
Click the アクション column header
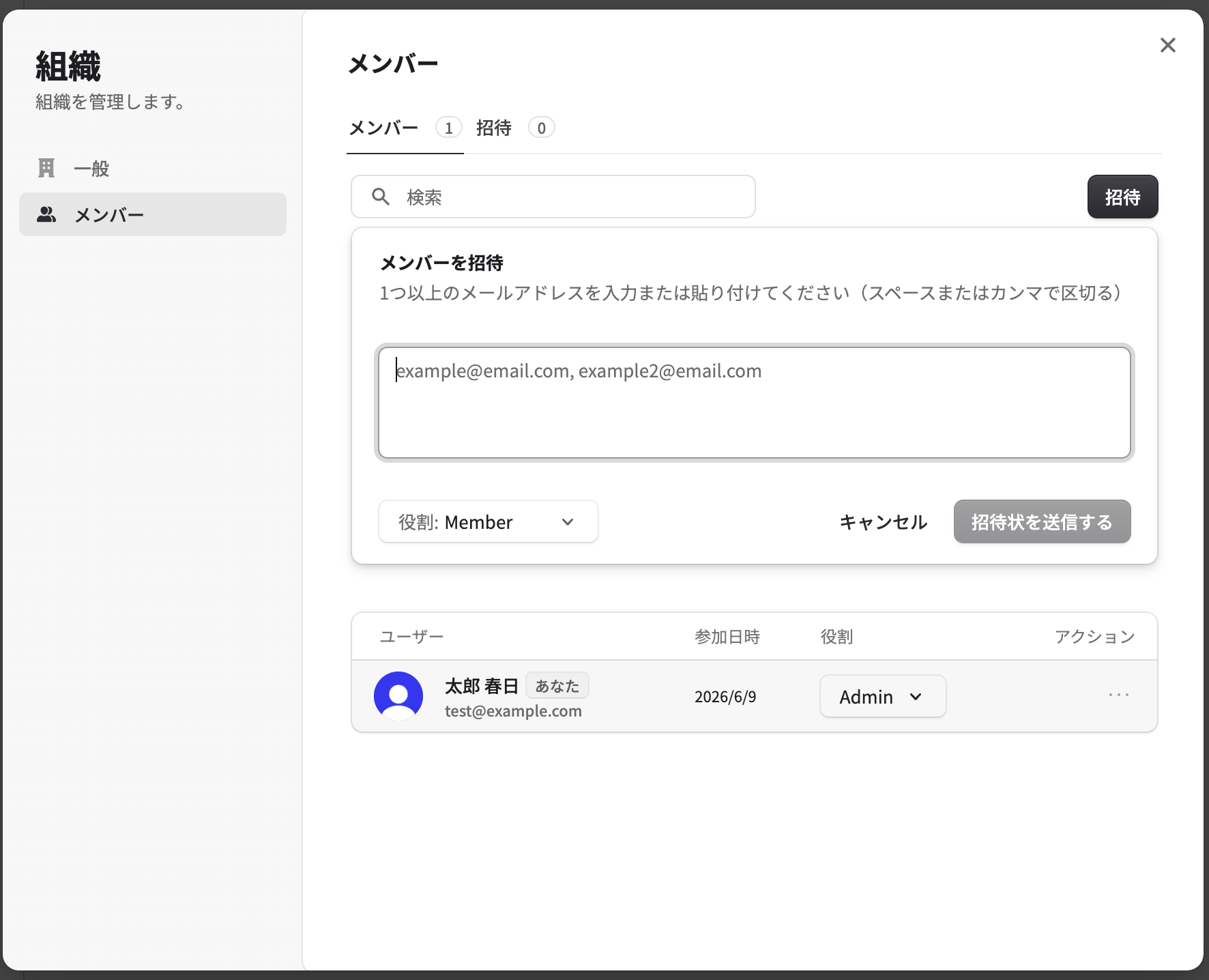tap(1095, 637)
